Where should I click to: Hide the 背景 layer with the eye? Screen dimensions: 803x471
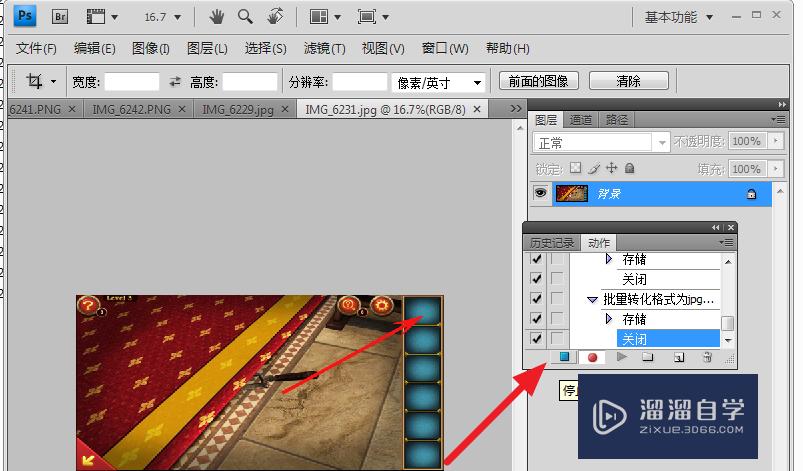(540, 193)
